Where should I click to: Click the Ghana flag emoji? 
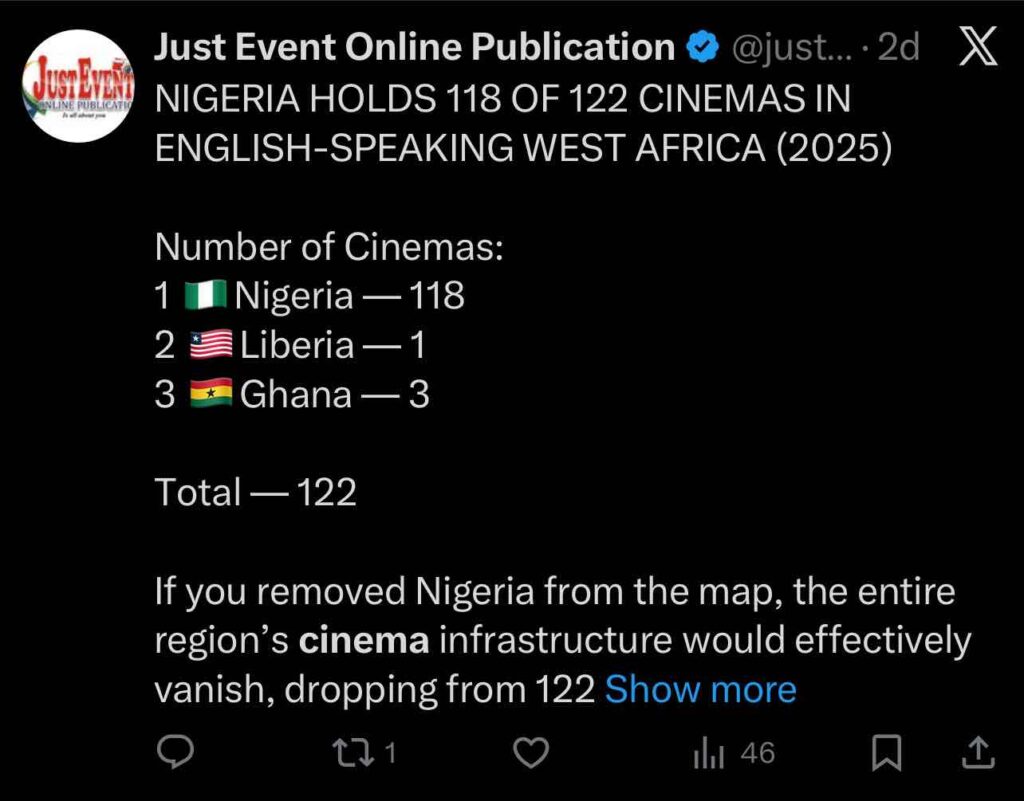point(210,395)
